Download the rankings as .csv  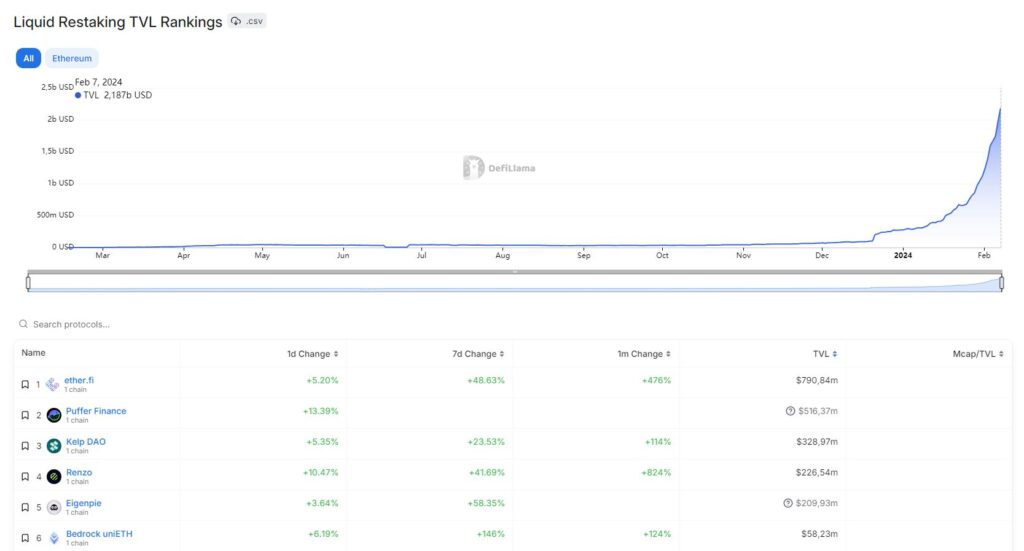click(x=247, y=22)
